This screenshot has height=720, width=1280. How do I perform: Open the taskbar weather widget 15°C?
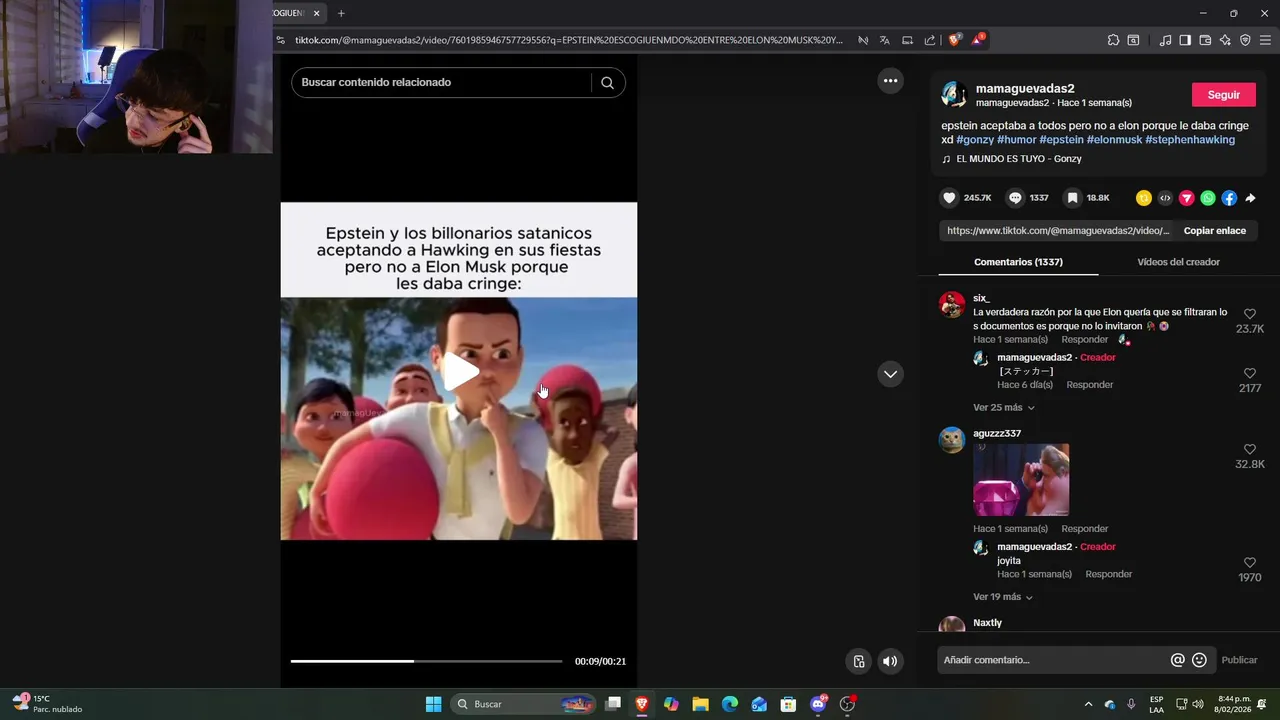[x=46, y=704]
